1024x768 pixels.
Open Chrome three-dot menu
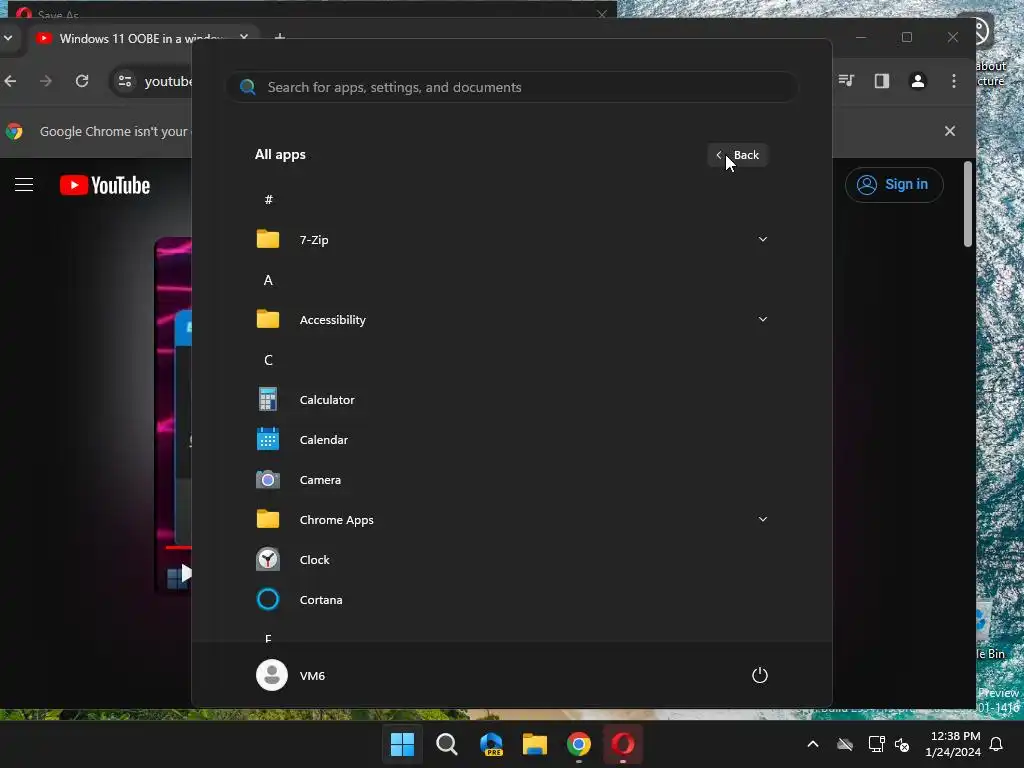(953, 81)
